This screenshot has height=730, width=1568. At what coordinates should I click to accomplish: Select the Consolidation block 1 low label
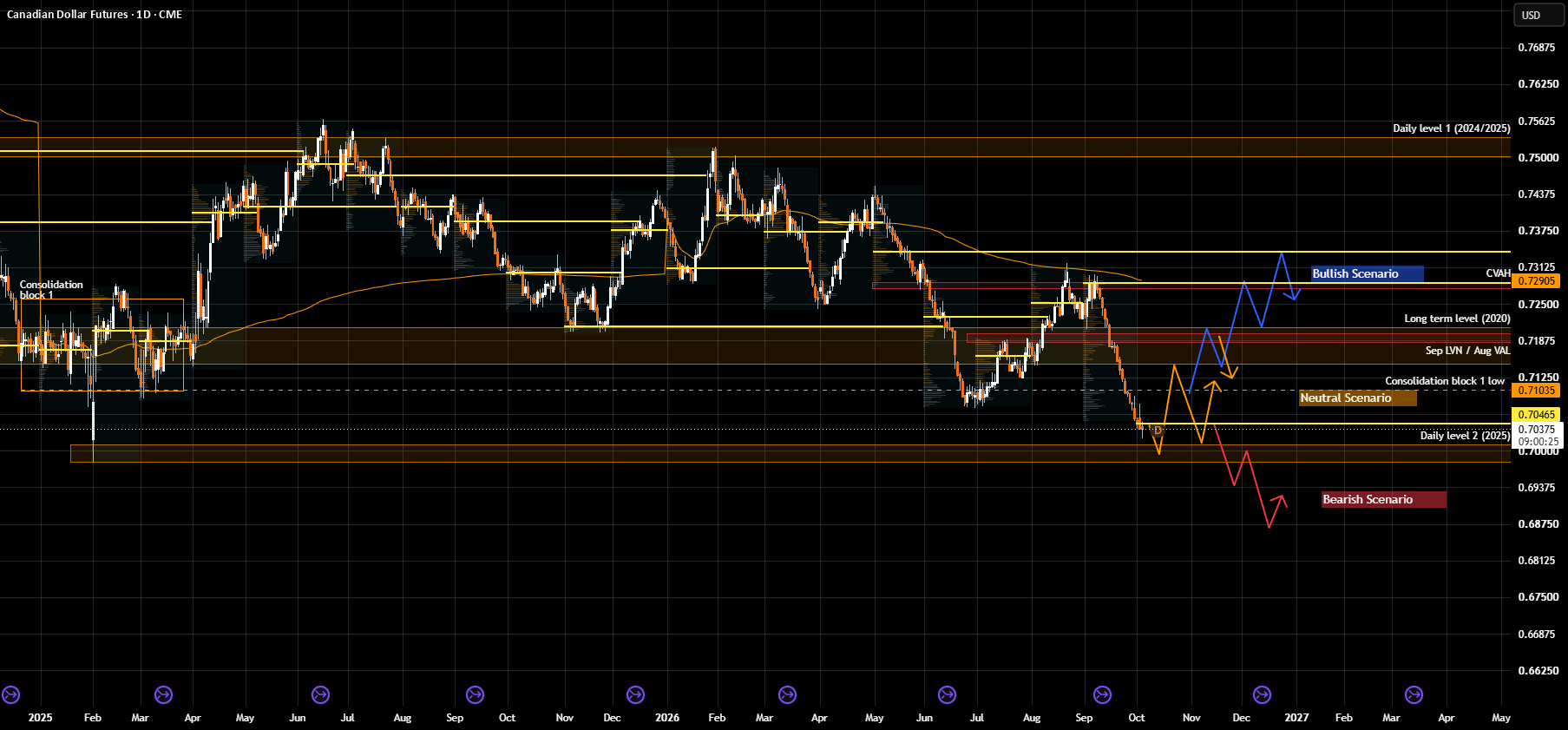(1445, 381)
